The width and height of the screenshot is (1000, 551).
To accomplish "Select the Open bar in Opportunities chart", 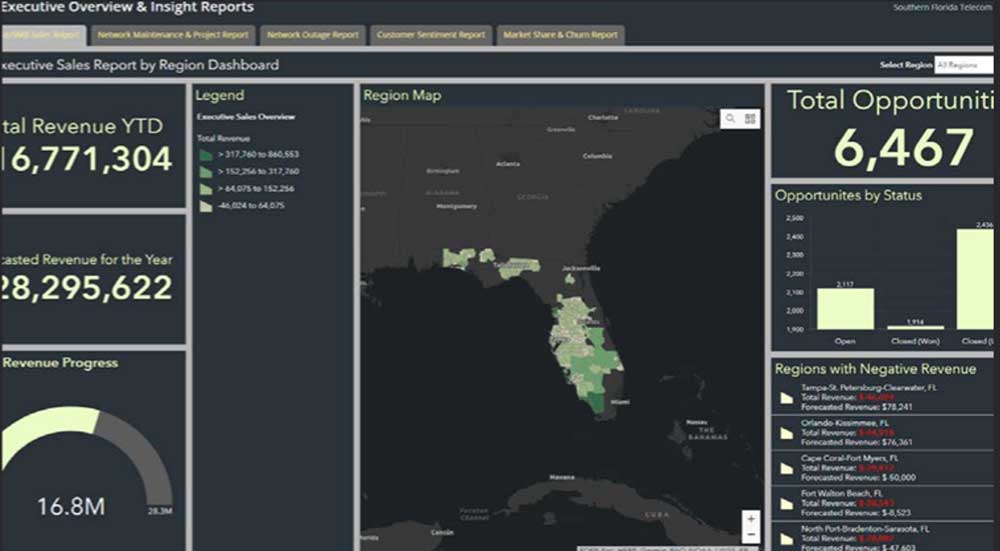I will click(x=844, y=309).
